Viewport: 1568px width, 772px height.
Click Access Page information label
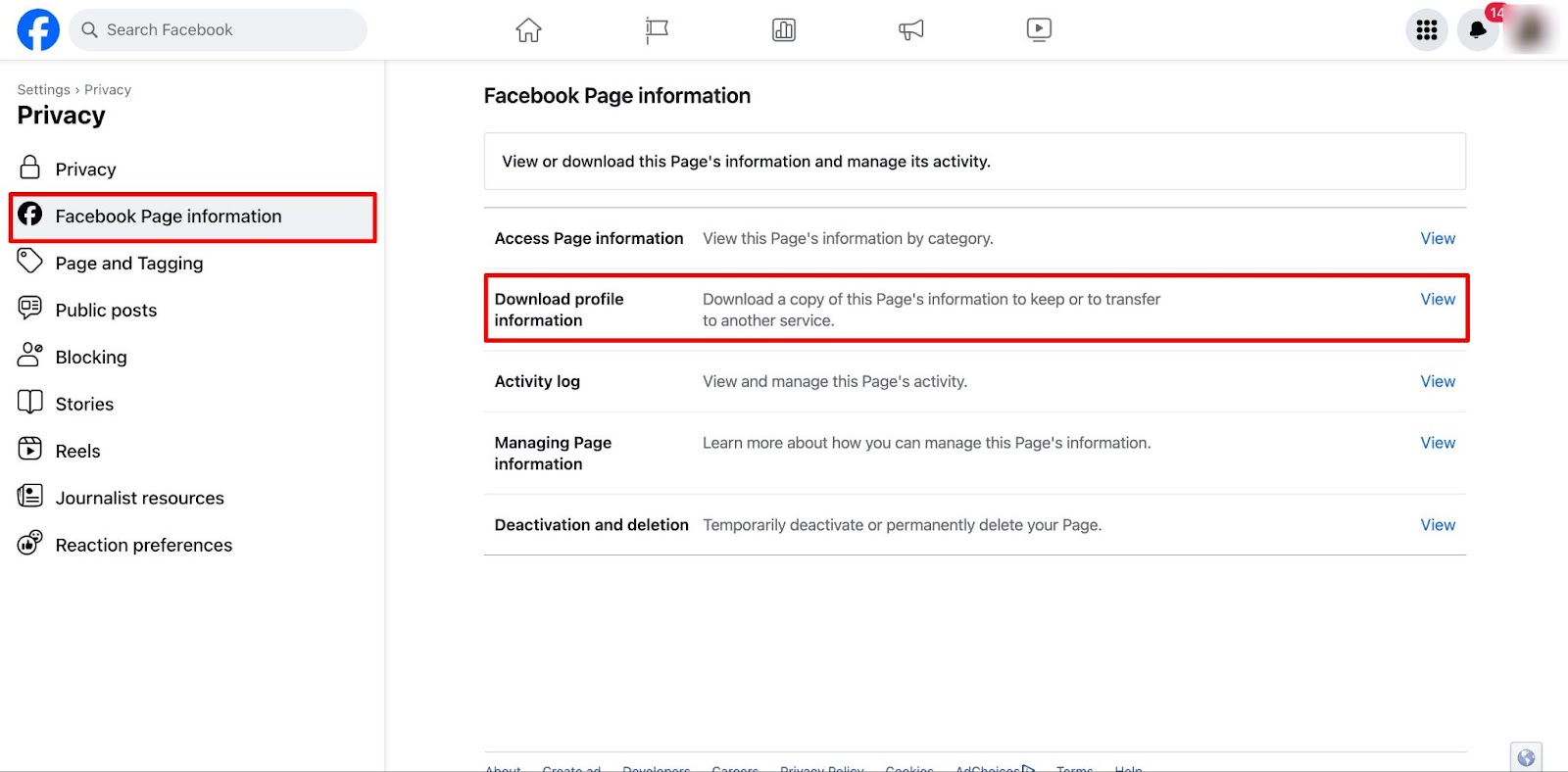coord(589,238)
